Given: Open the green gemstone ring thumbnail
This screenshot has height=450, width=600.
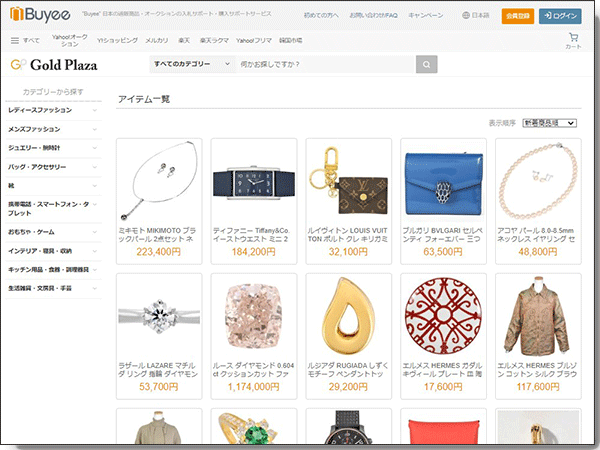Looking at the screenshot, I should [x=254, y=427].
